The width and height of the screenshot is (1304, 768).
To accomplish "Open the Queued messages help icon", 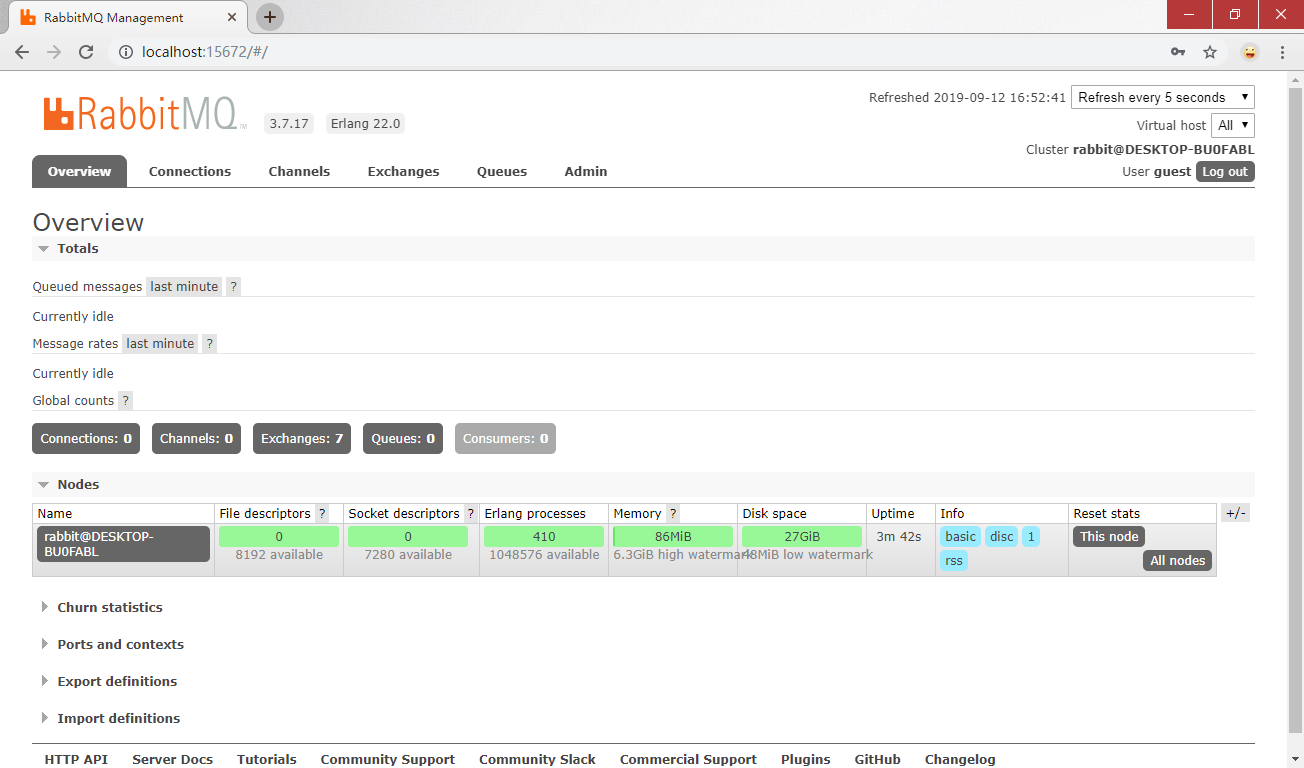I will (x=233, y=286).
